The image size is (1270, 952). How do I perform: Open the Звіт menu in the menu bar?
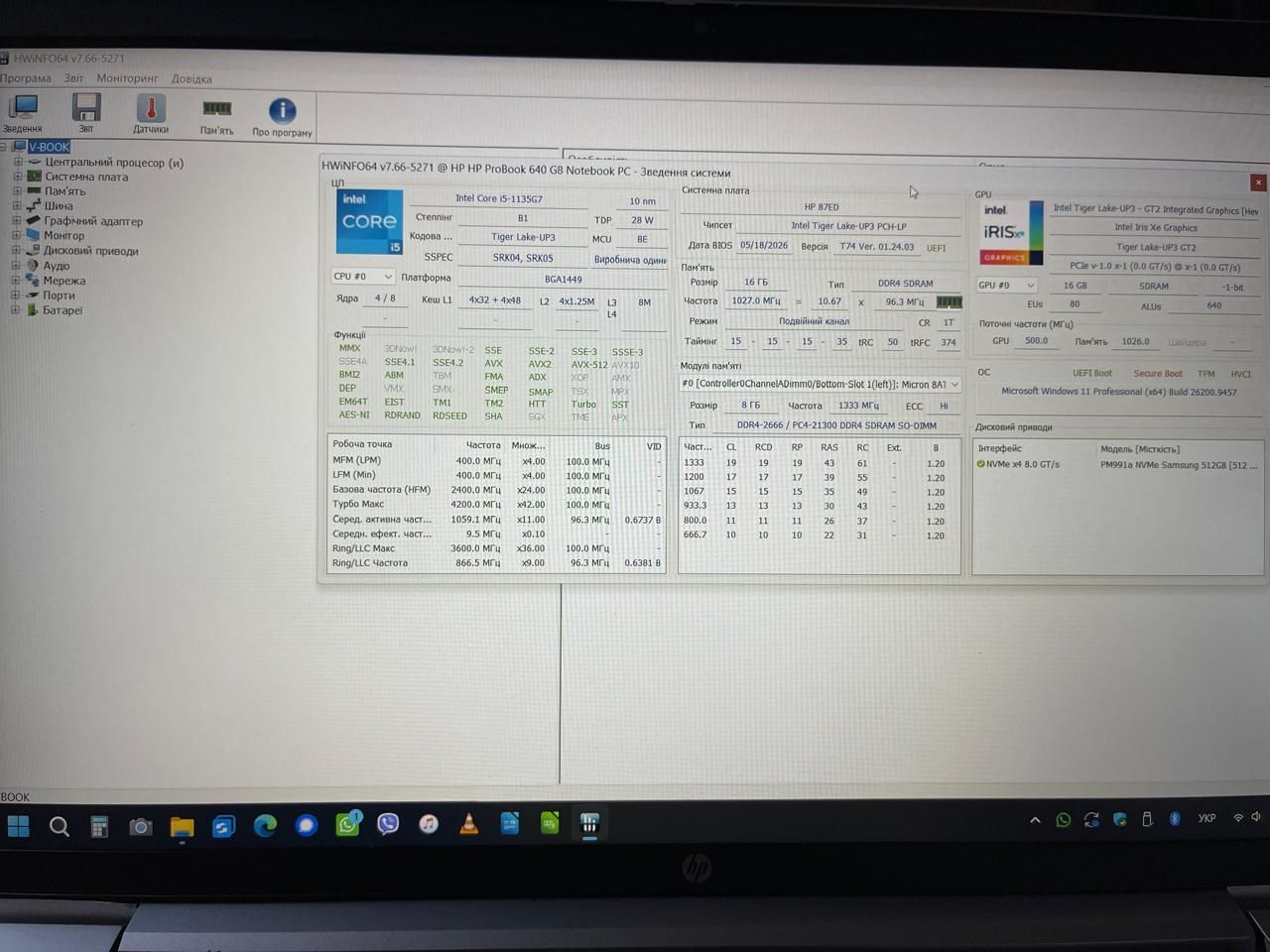tap(74, 78)
